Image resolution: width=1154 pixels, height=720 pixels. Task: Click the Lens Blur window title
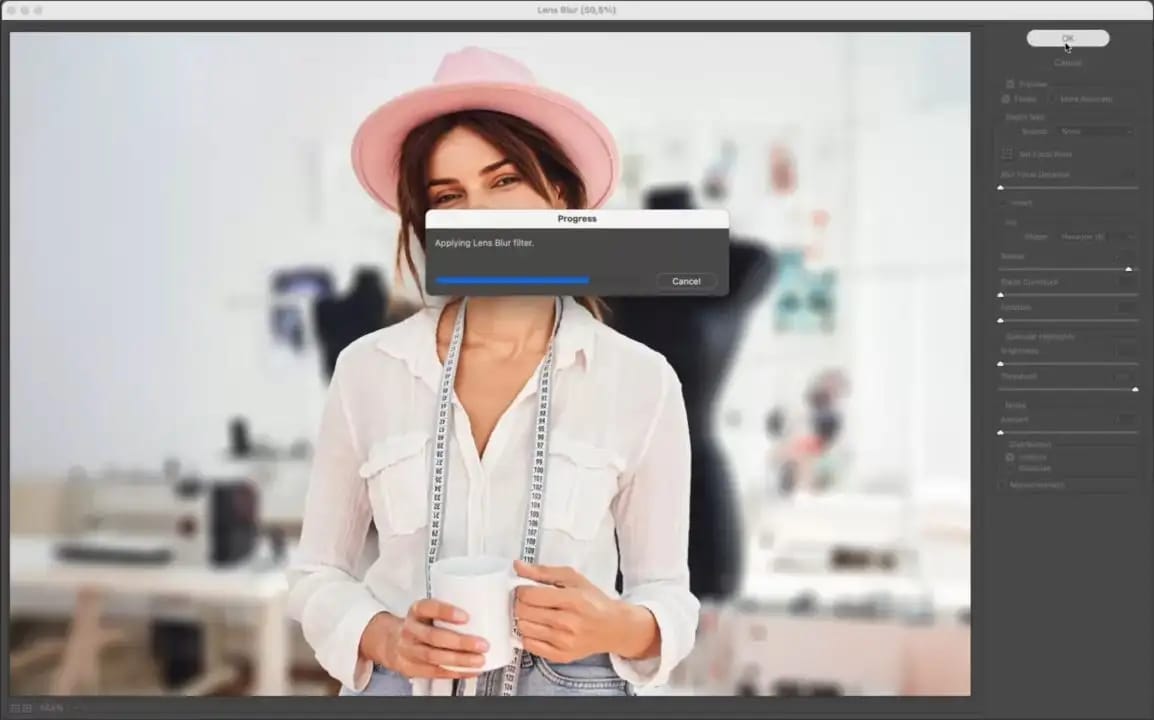576,10
